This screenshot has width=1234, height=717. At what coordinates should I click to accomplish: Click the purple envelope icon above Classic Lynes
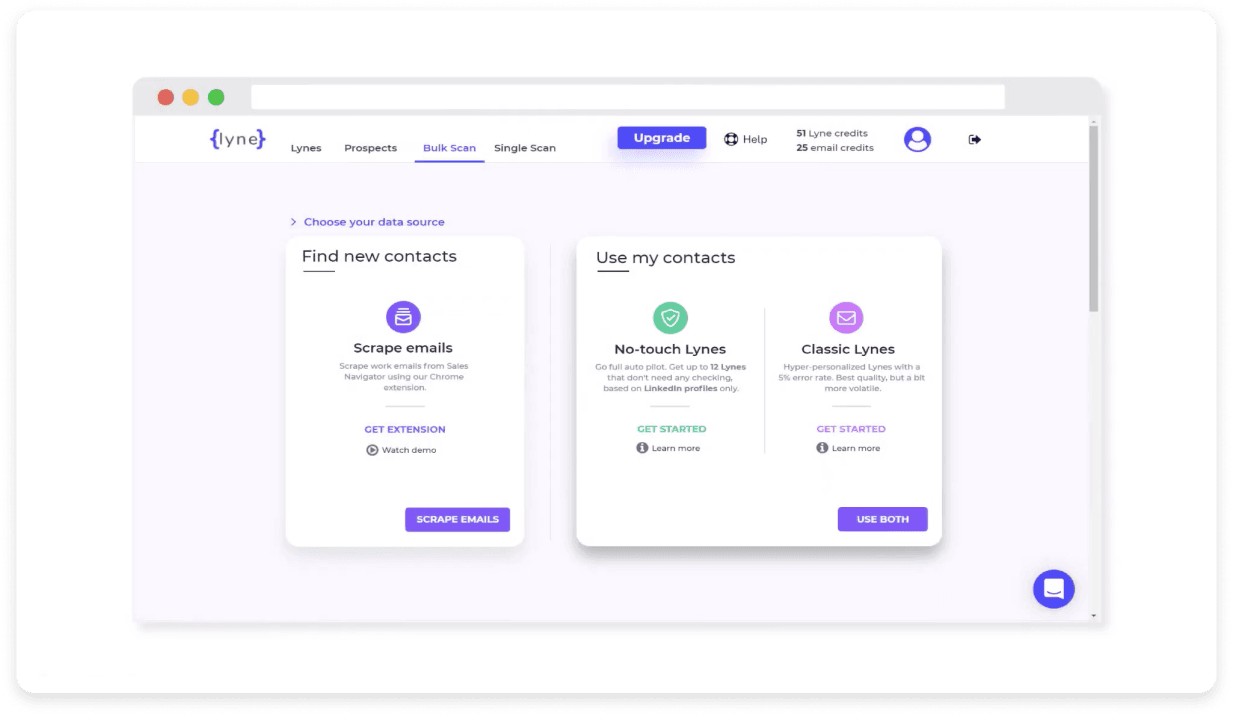coord(846,317)
